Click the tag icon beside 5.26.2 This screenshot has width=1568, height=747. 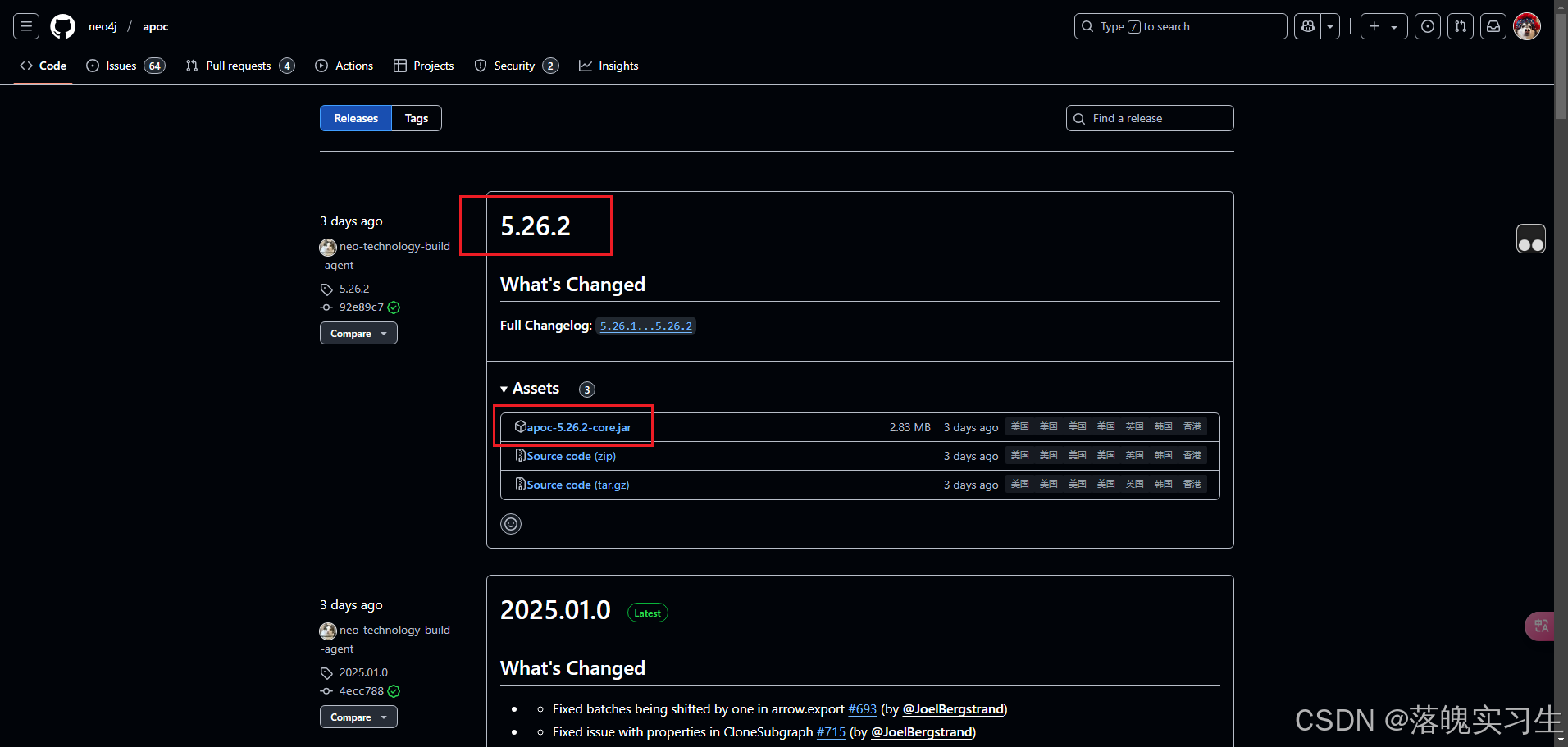pos(326,289)
